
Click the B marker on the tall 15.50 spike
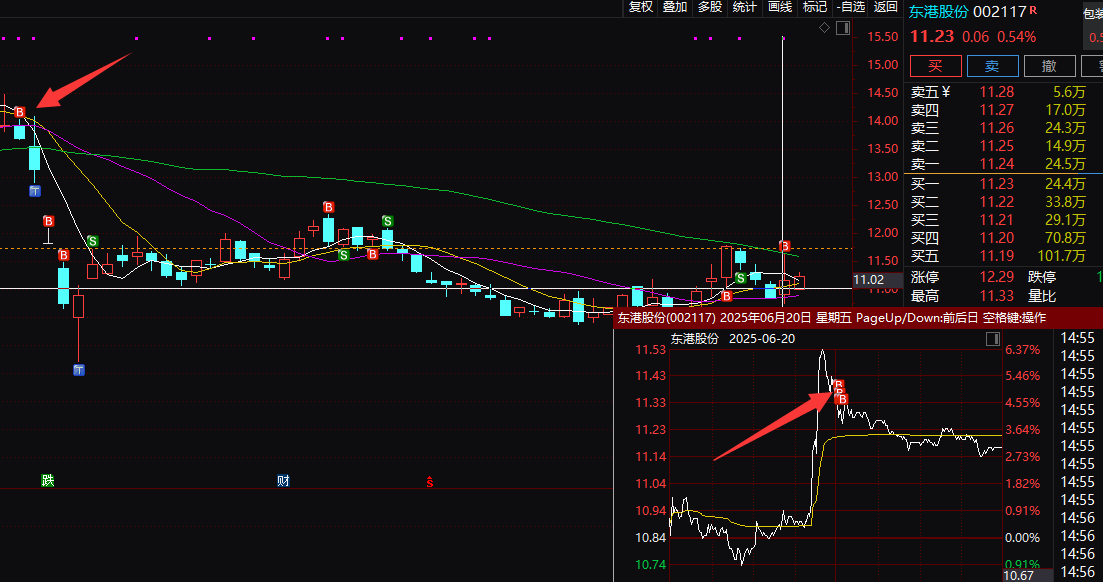pyautogui.click(x=785, y=246)
